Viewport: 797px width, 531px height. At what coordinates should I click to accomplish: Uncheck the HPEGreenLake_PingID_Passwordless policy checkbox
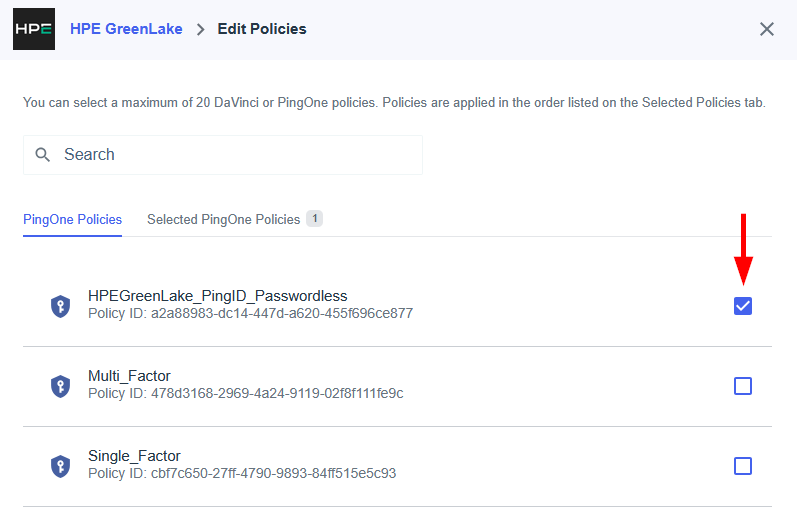point(743,306)
